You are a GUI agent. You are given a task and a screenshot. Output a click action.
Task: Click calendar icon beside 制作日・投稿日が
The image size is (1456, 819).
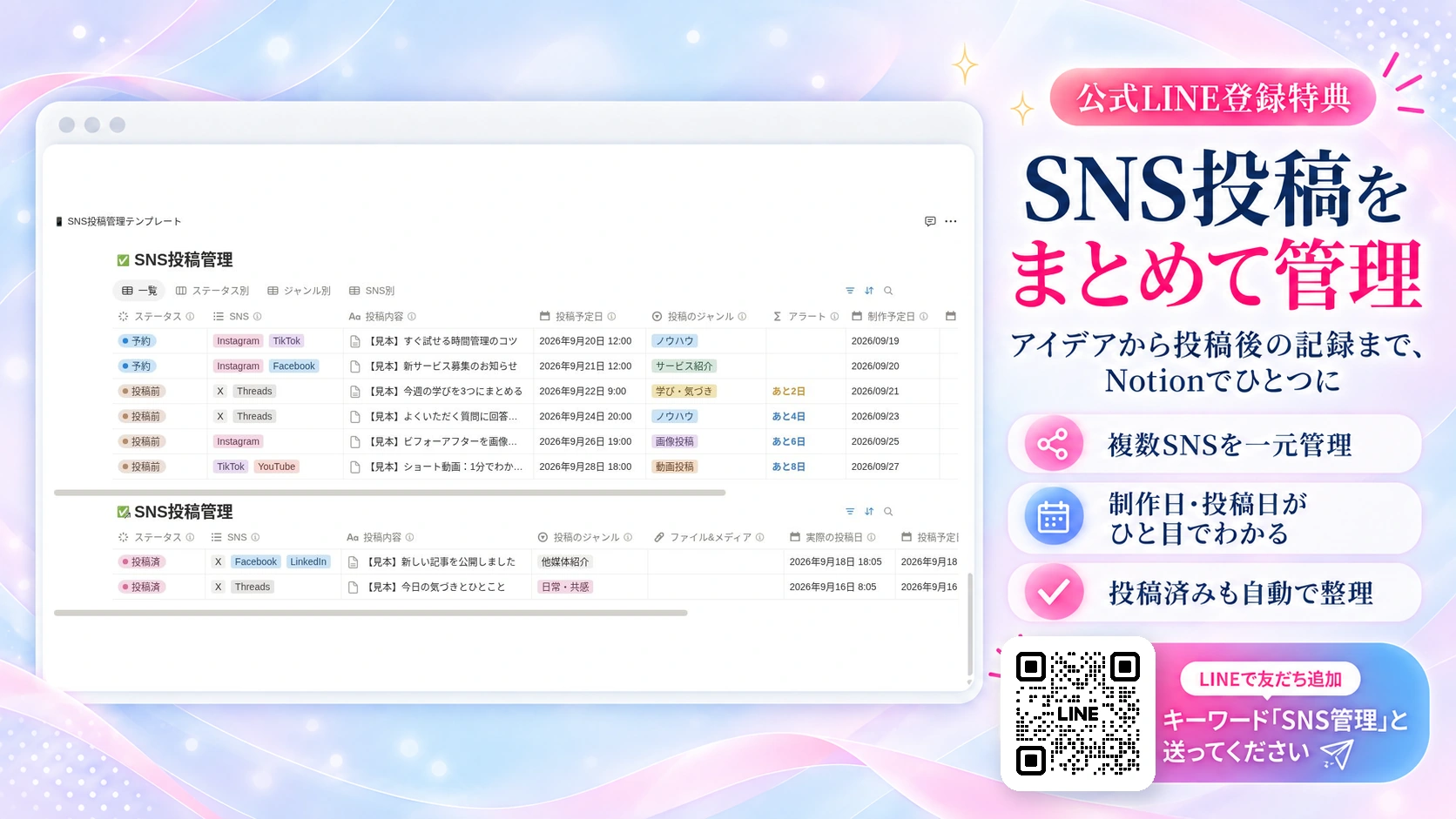(x=1054, y=517)
